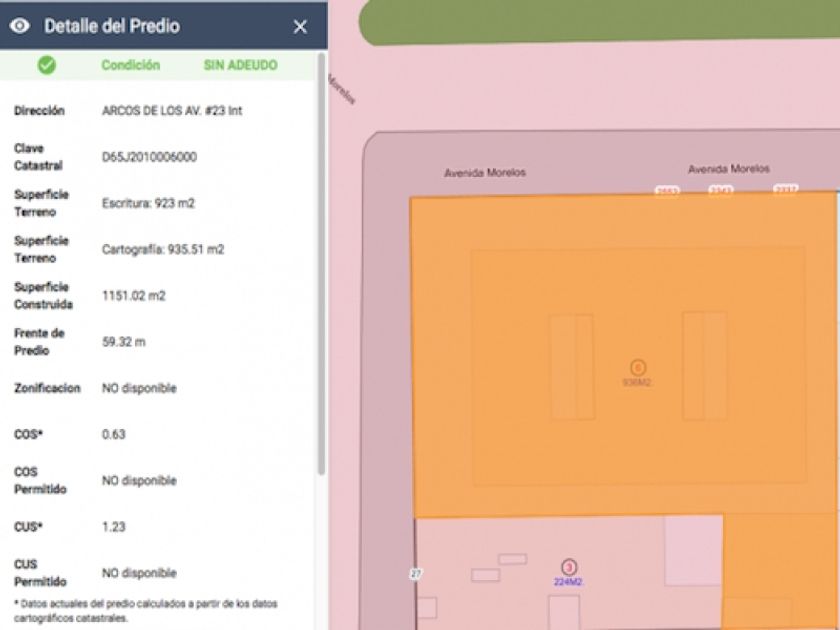The height and width of the screenshot is (630, 840).
Task: Click the footnote about Datos actuales del predio
Action: click(146, 611)
